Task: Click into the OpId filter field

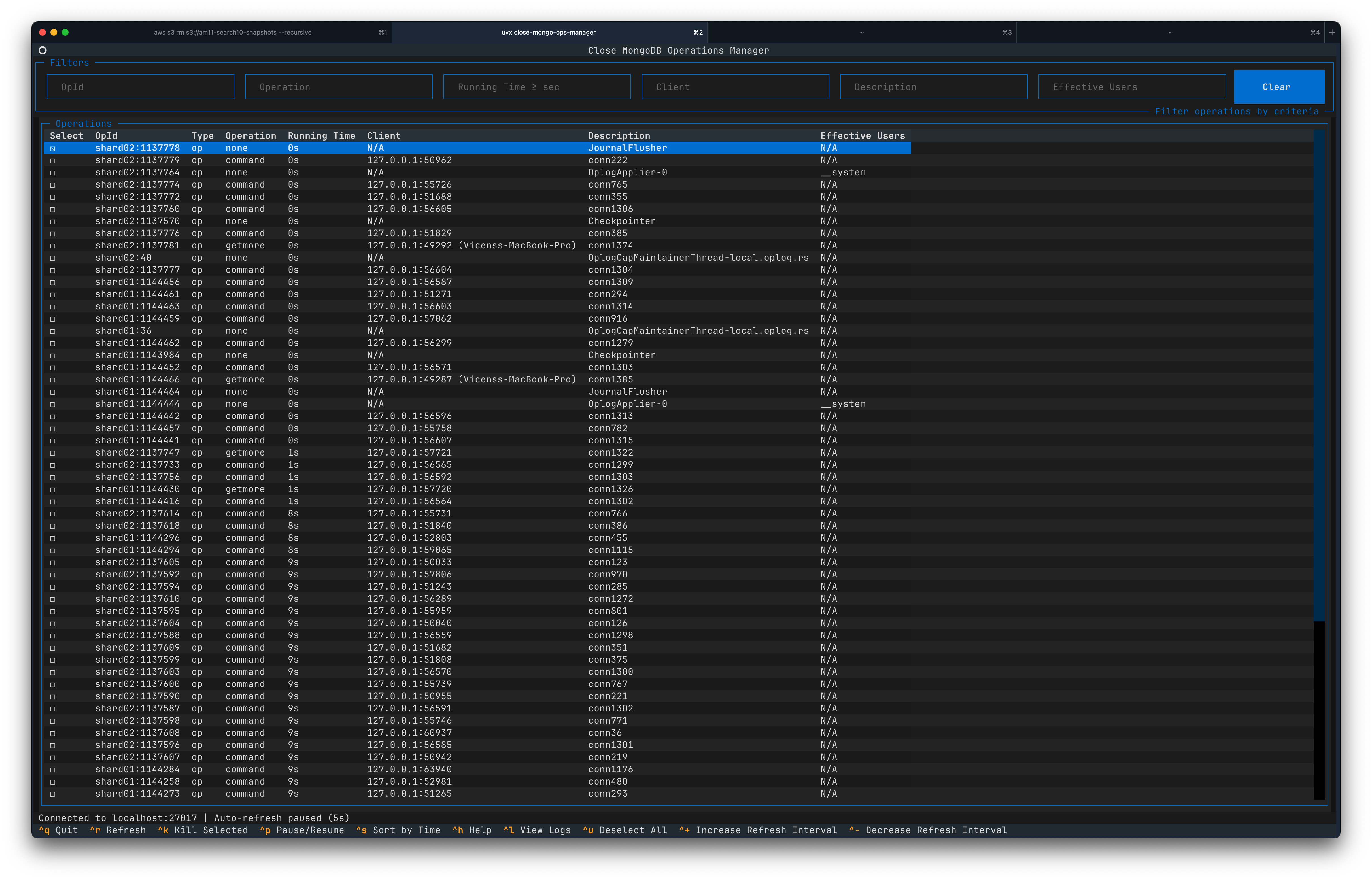Action: point(140,86)
